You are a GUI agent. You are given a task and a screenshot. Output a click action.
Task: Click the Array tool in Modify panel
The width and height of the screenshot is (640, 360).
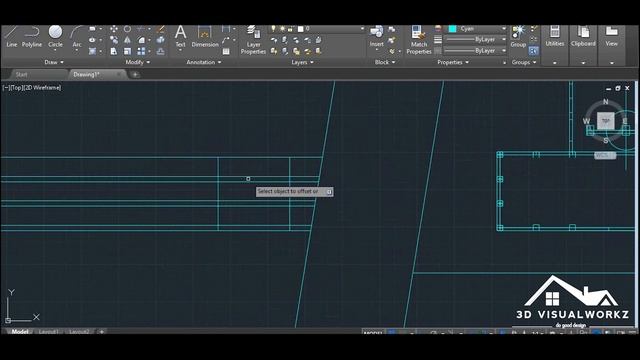pos(141,51)
